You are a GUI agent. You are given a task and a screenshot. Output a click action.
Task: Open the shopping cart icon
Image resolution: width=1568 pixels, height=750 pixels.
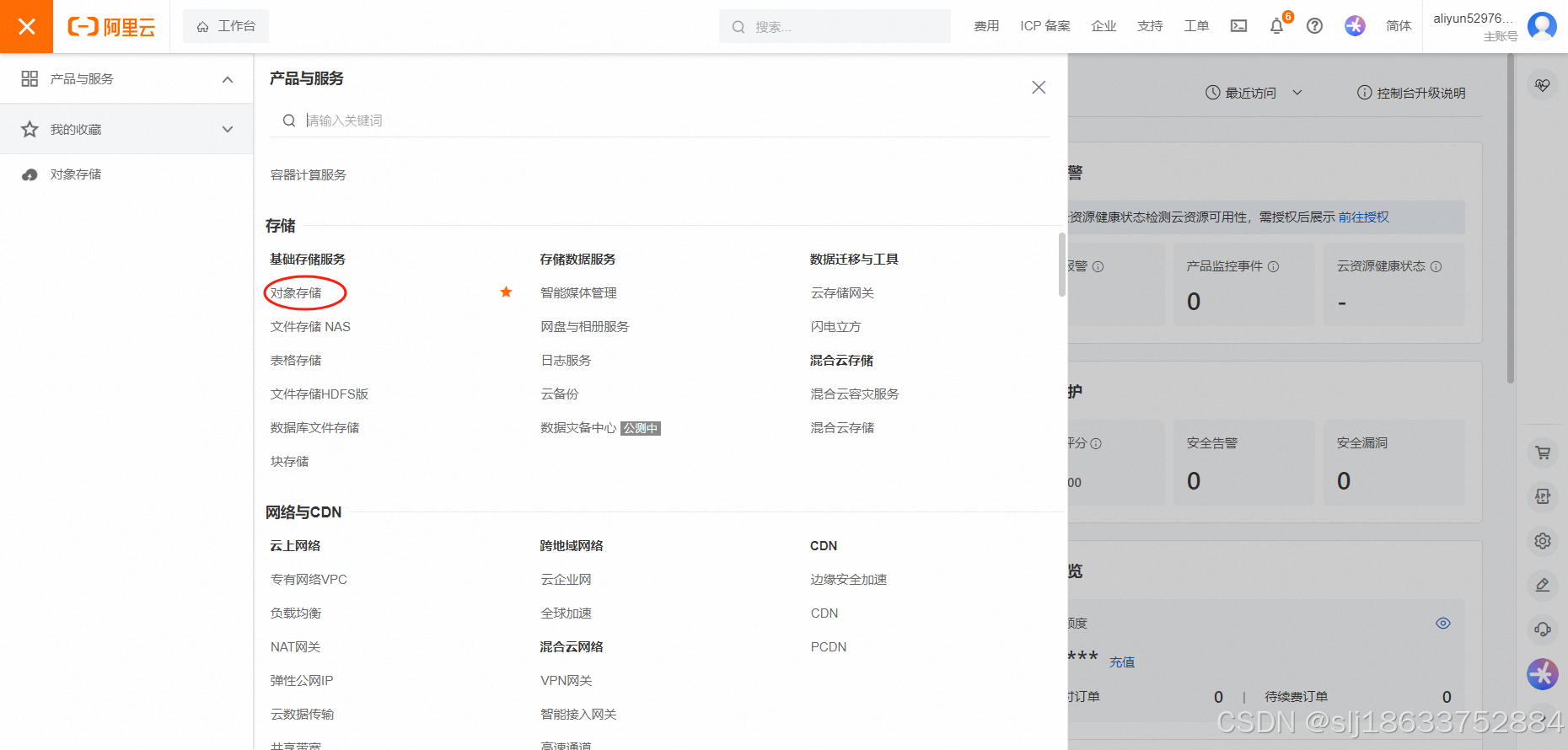click(1543, 453)
